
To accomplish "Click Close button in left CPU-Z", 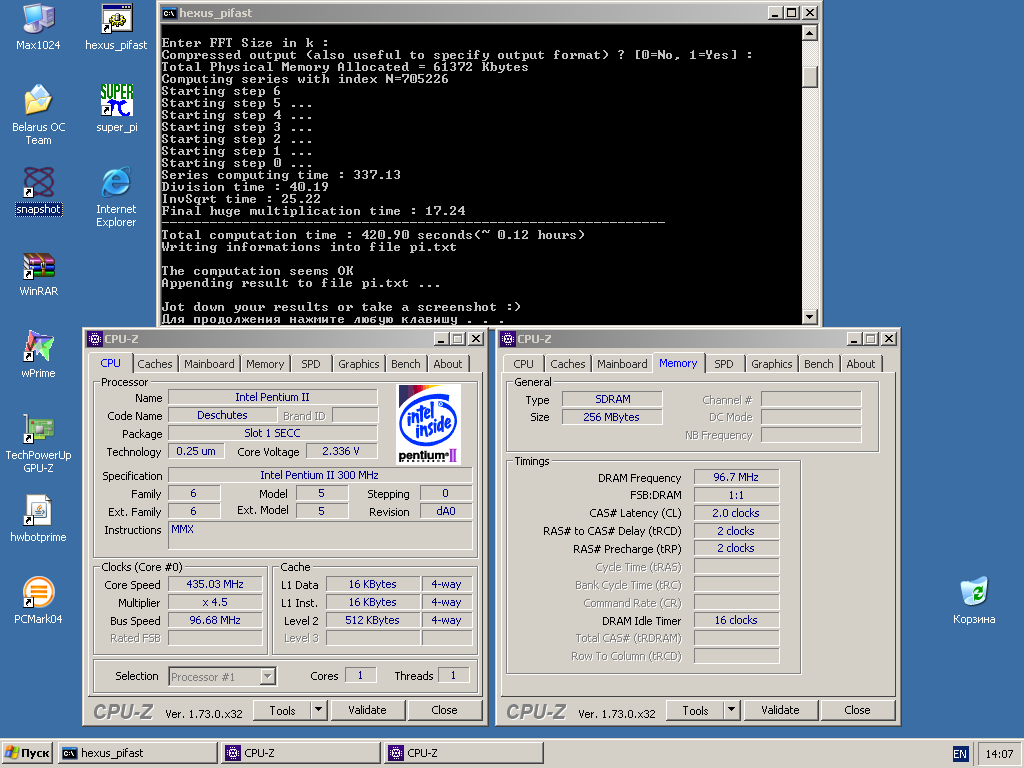I will 444,710.
